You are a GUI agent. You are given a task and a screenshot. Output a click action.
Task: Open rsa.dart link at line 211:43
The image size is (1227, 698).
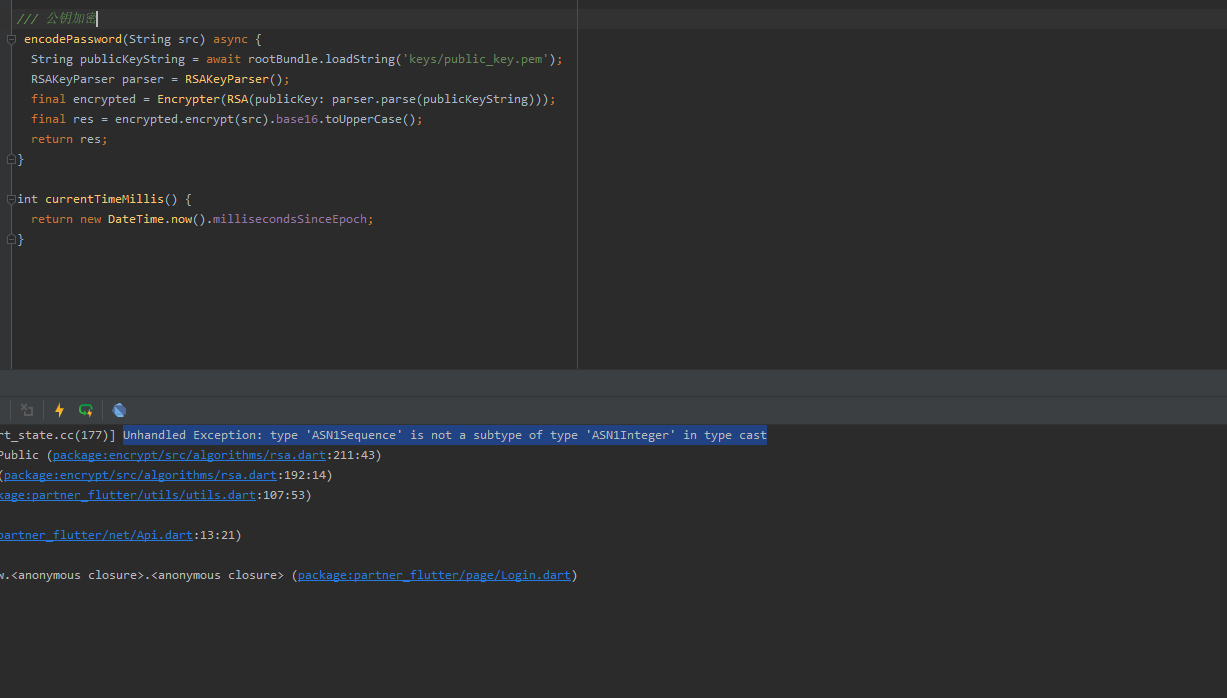pyautogui.click(x=189, y=455)
